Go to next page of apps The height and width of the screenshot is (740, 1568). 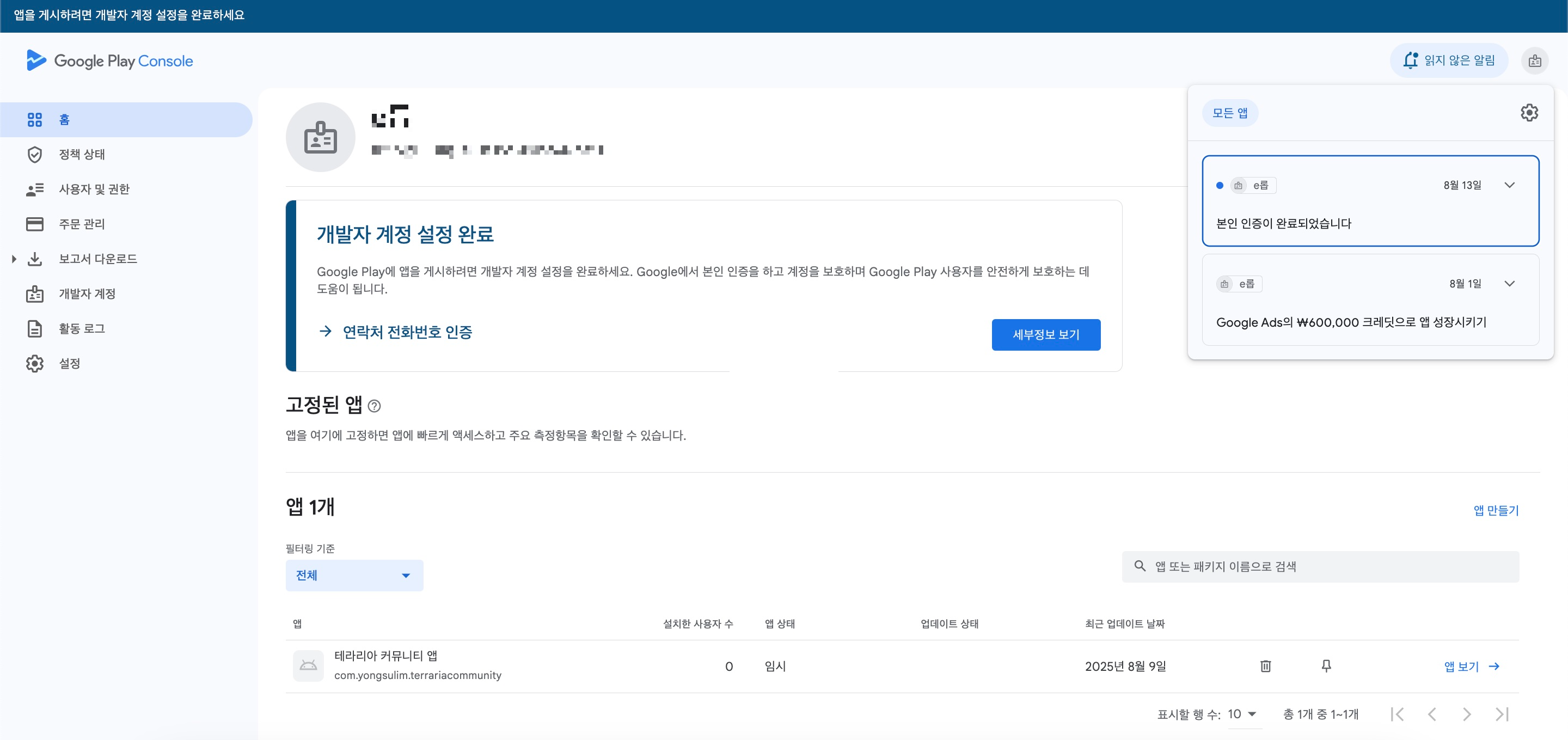tap(1467, 714)
